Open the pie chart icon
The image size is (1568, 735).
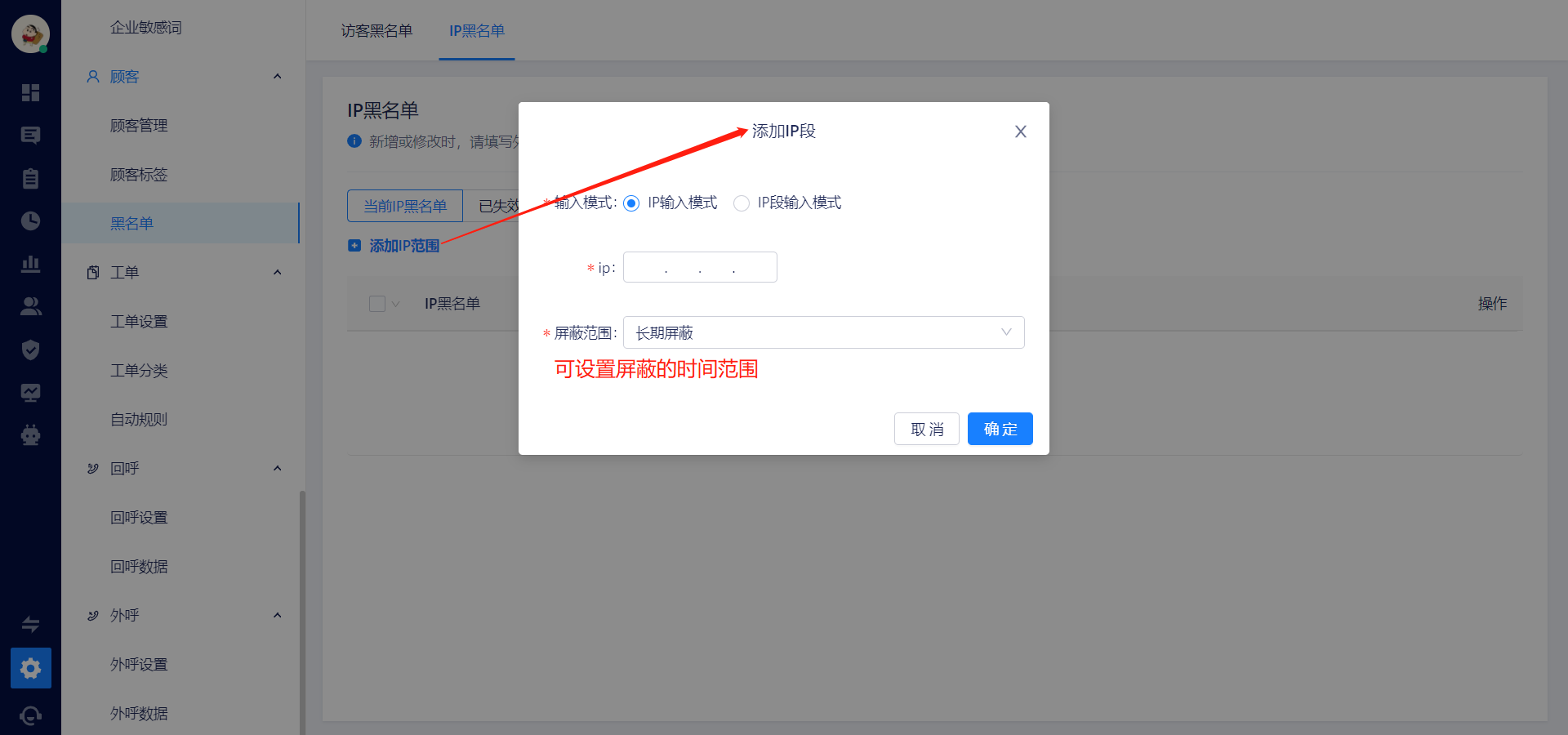(x=30, y=220)
